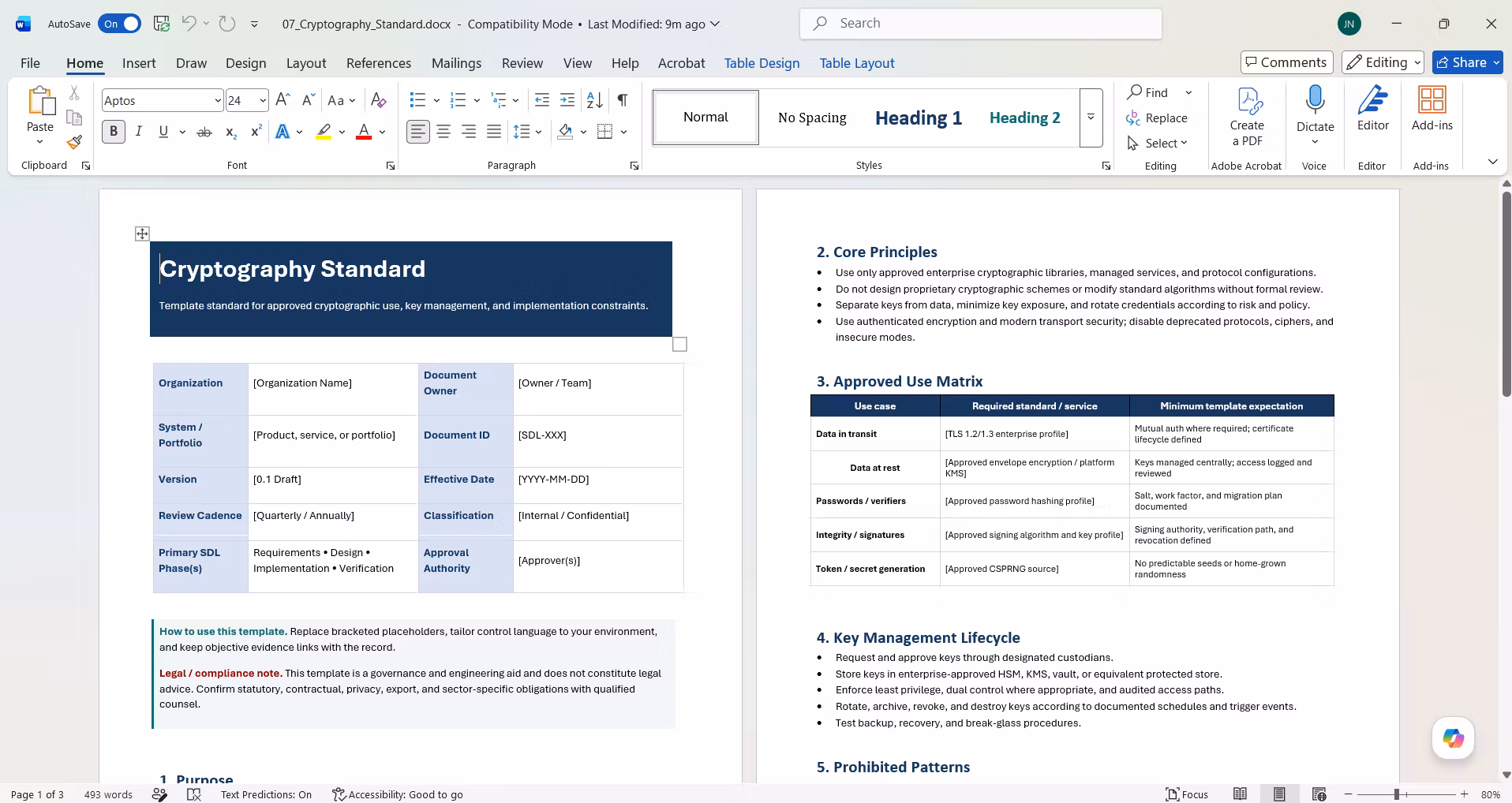Screen dimensions: 1512x803
Task: Sort the selected text
Action: pyautogui.click(x=595, y=100)
